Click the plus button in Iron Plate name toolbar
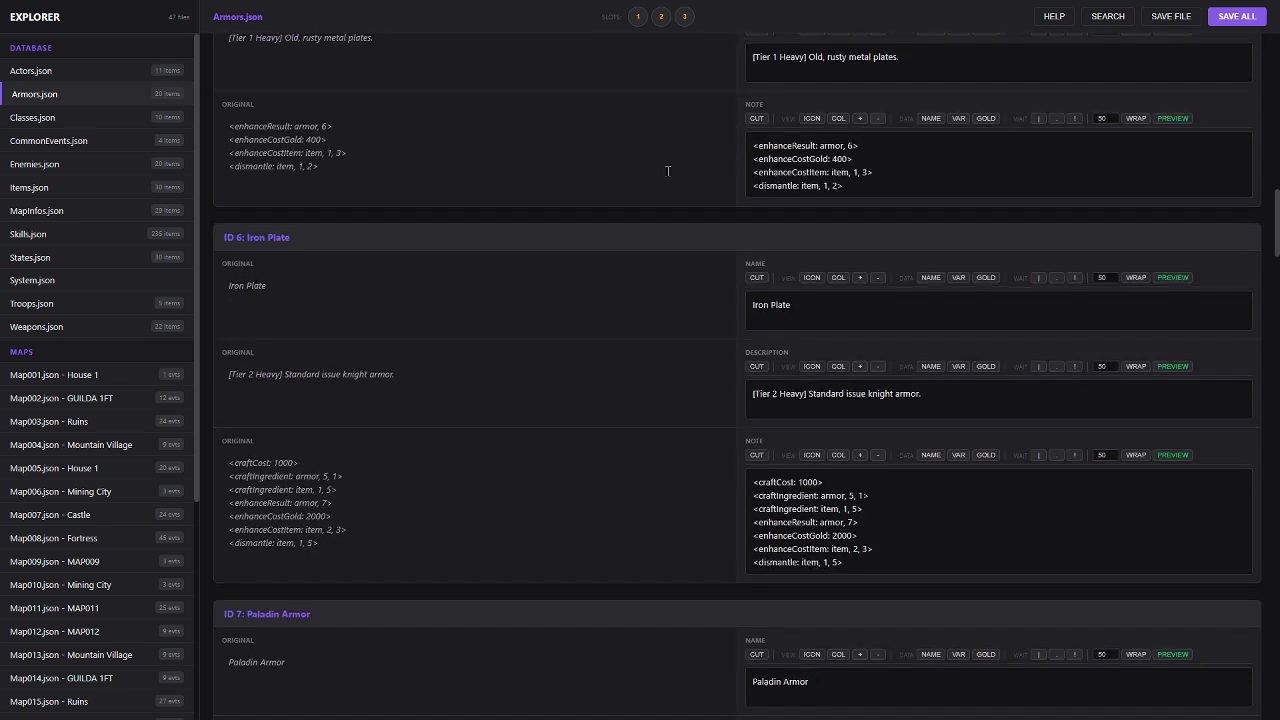The height and width of the screenshot is (720, 1280). [x=859, y=277]
